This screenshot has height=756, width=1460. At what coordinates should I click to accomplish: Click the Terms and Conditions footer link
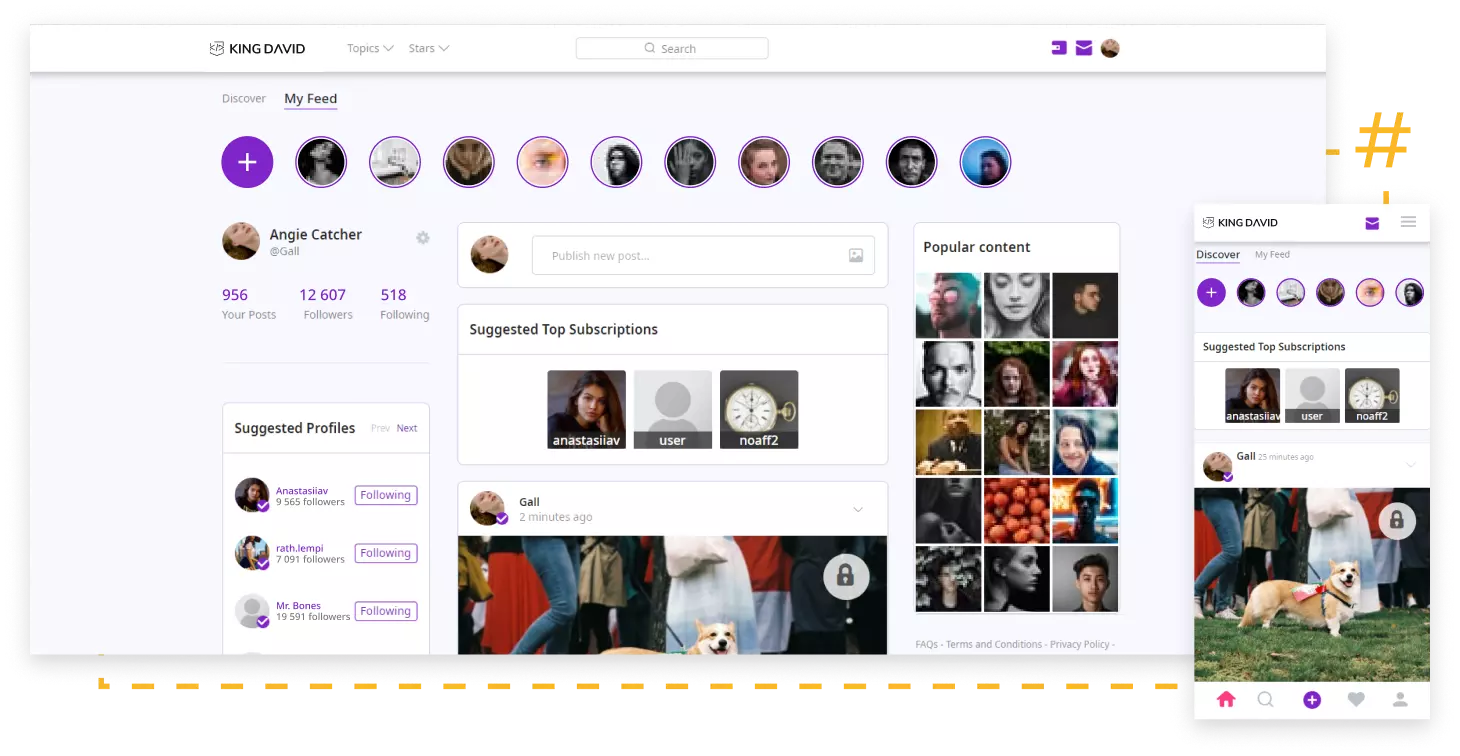(993, 645)
